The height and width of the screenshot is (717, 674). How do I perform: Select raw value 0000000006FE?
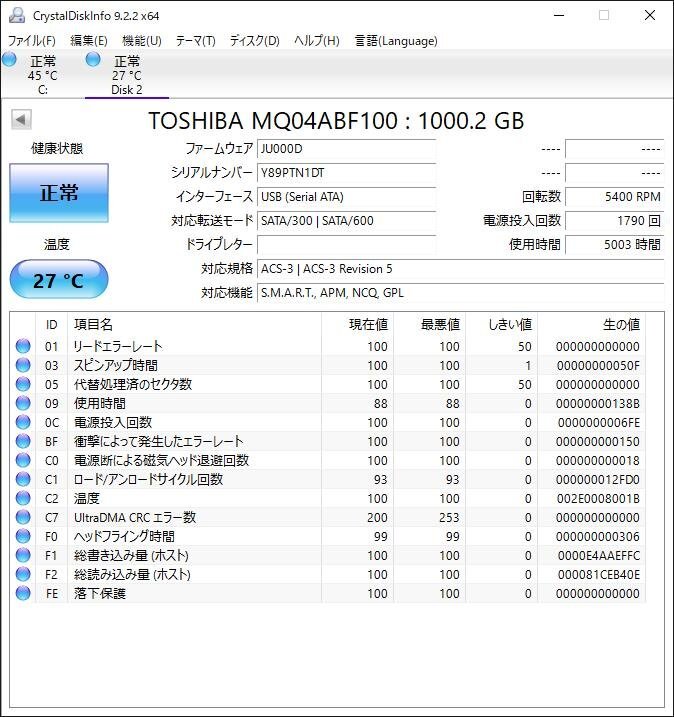click(x=599, y=423)
